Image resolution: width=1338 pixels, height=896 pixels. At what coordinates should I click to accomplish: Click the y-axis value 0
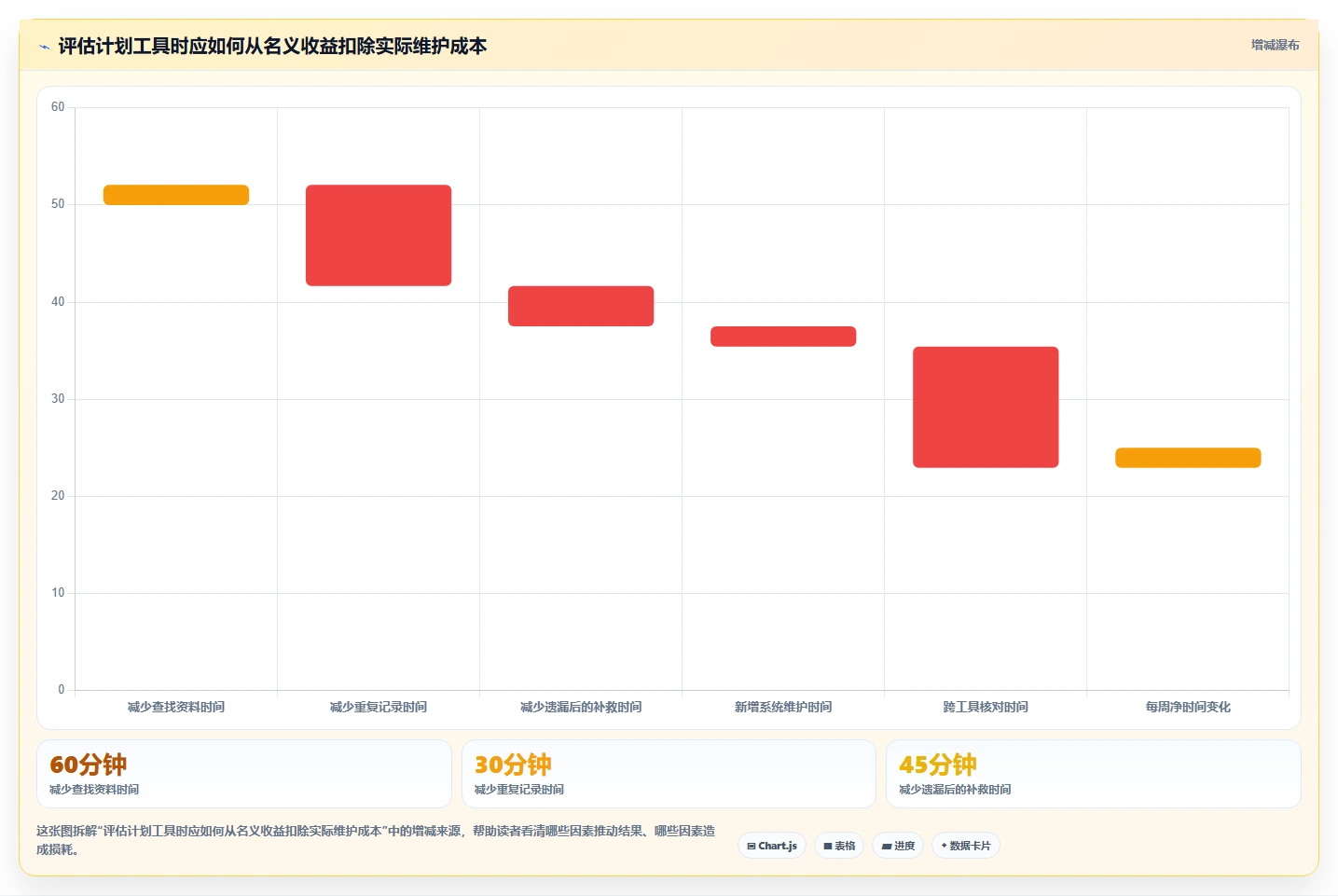pos(62,690)
